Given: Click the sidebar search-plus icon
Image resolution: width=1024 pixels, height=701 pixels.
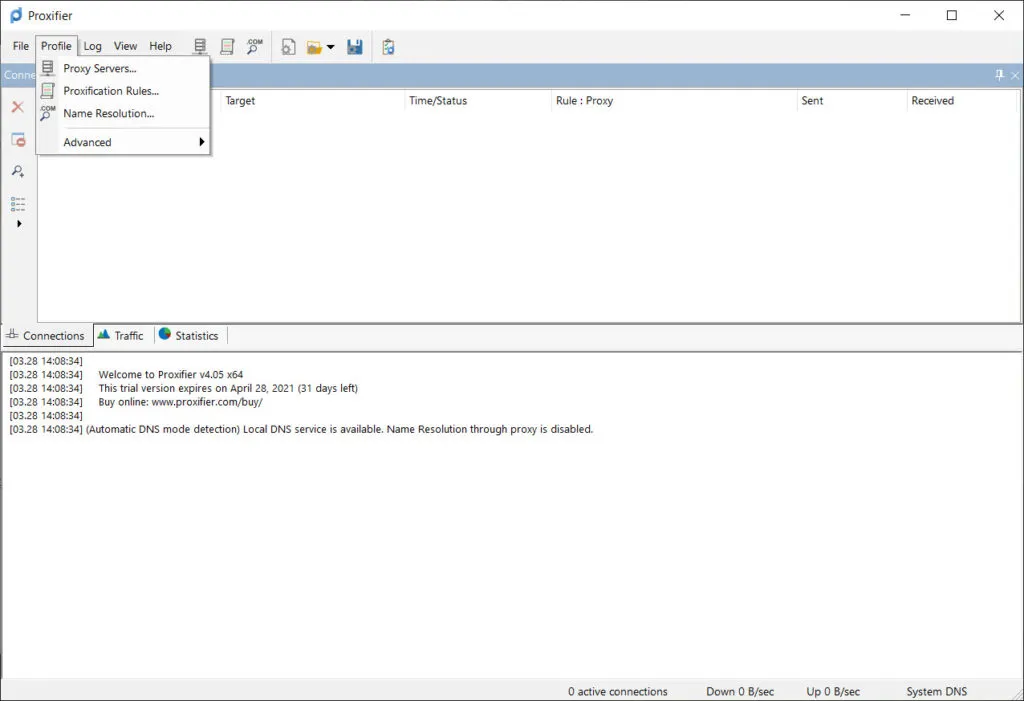Looking at the screenshot, I should coord(18,171).
